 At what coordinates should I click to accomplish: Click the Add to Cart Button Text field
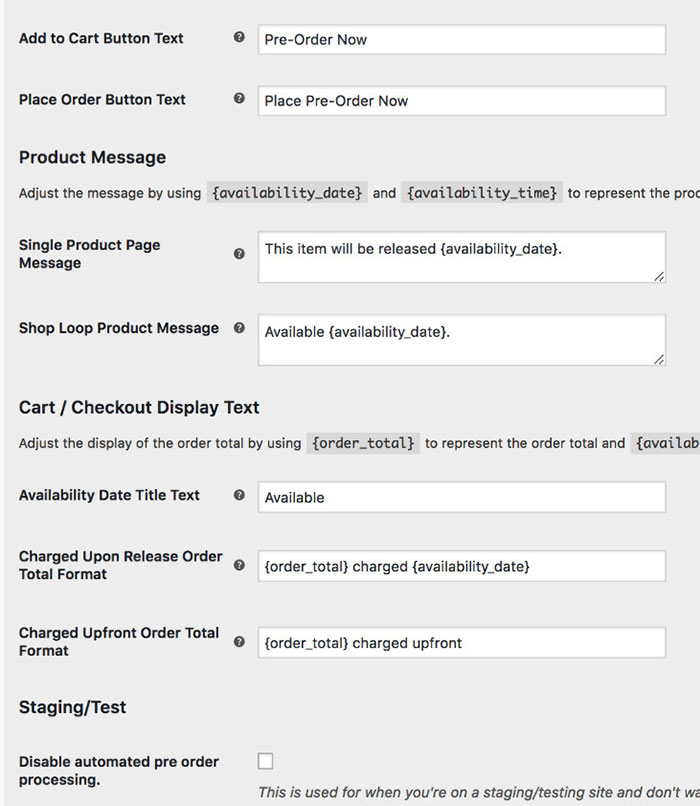coord(461,39)
